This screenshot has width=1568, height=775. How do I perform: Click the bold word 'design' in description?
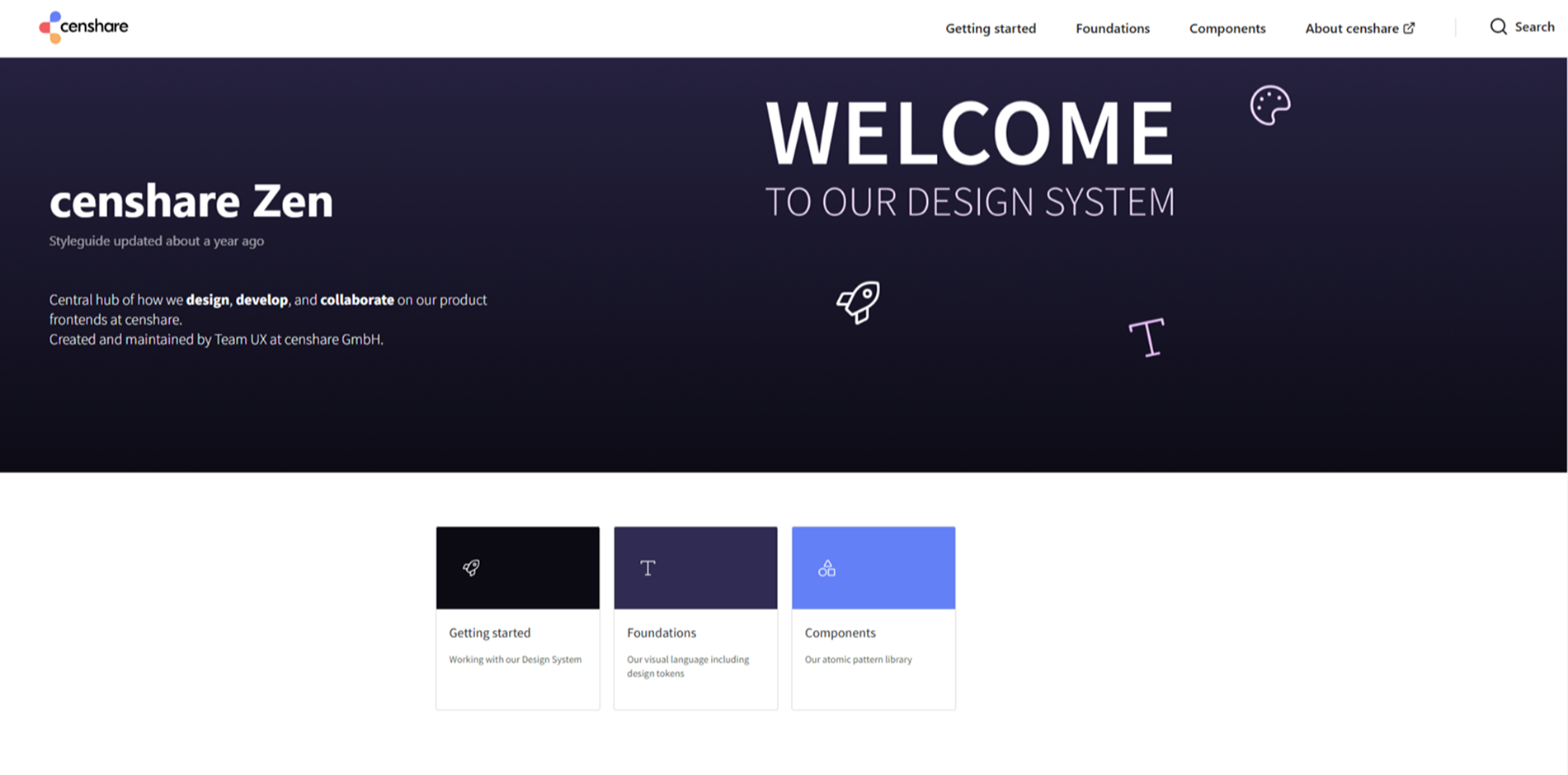(x=207, y=300)
